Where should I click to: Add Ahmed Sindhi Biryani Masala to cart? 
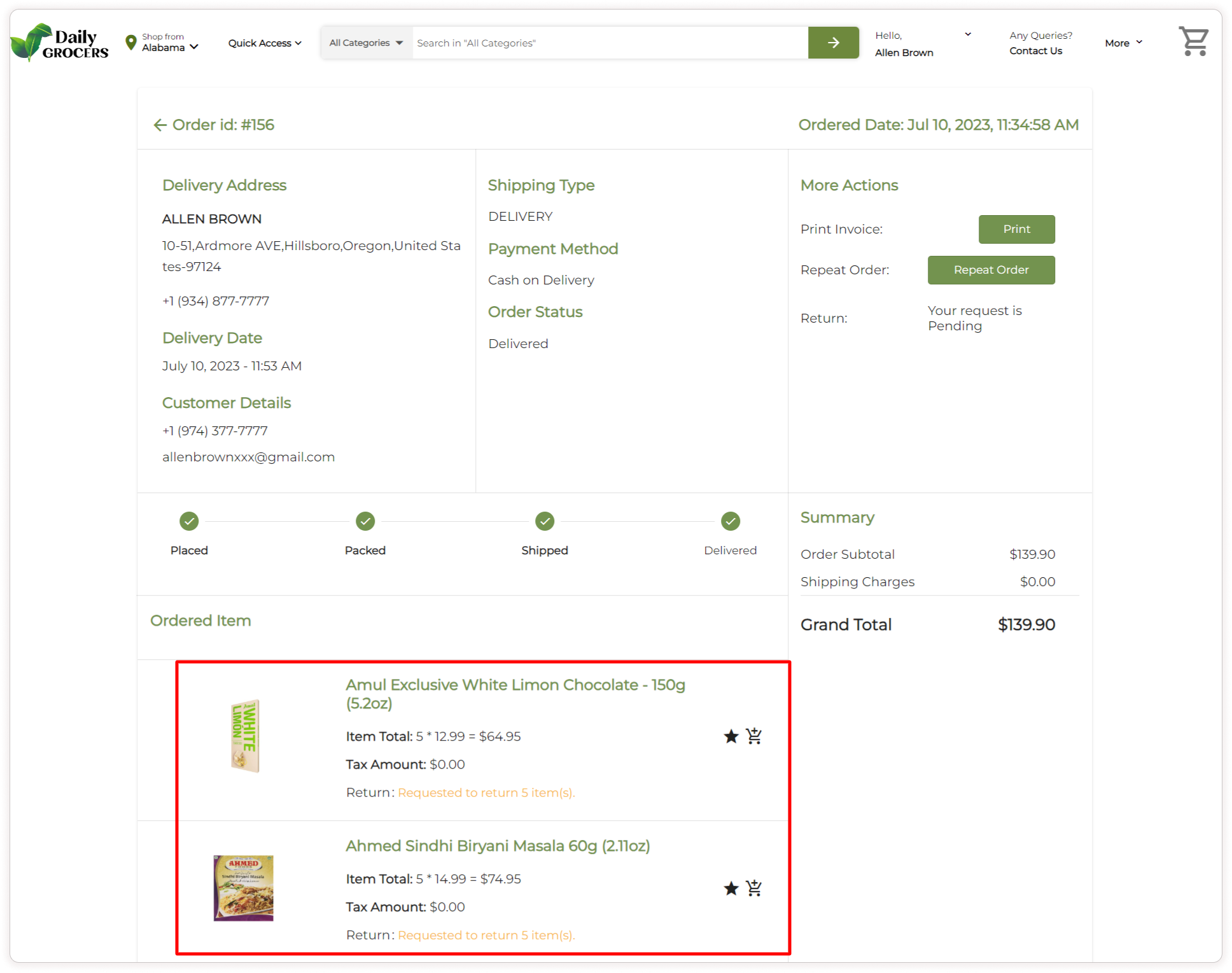tap(754, 888)
